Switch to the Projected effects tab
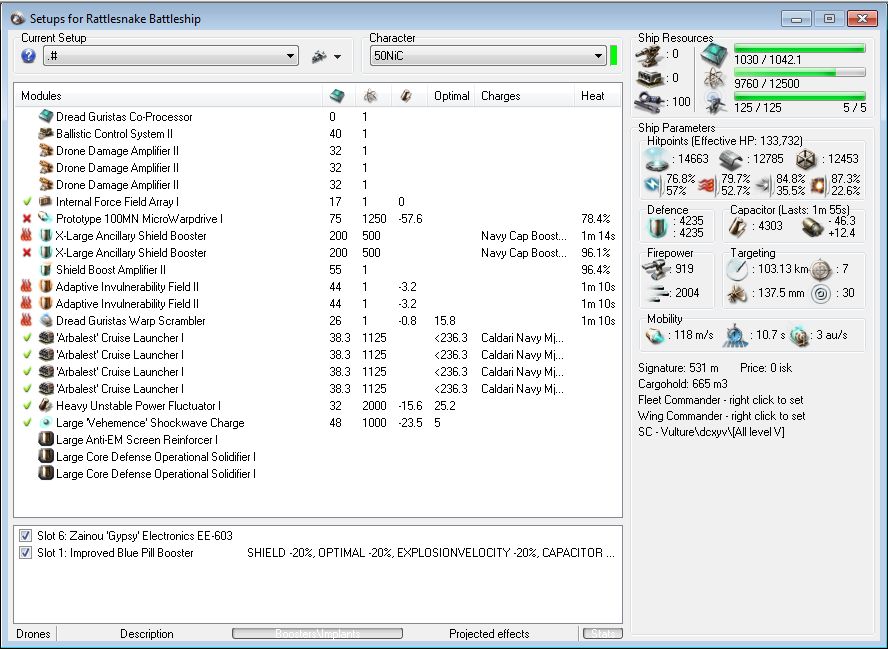 pos(489,634)
